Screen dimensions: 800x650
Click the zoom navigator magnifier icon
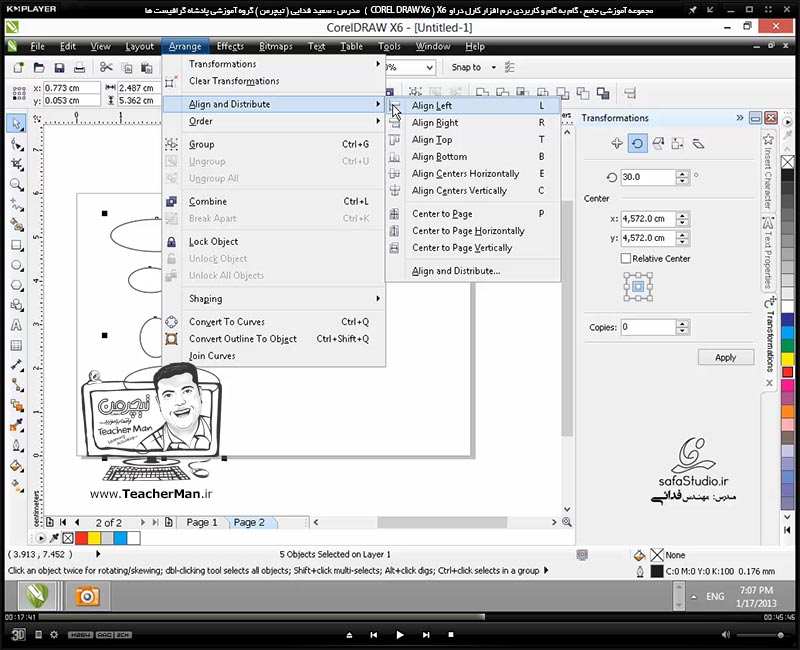(566, 522)
